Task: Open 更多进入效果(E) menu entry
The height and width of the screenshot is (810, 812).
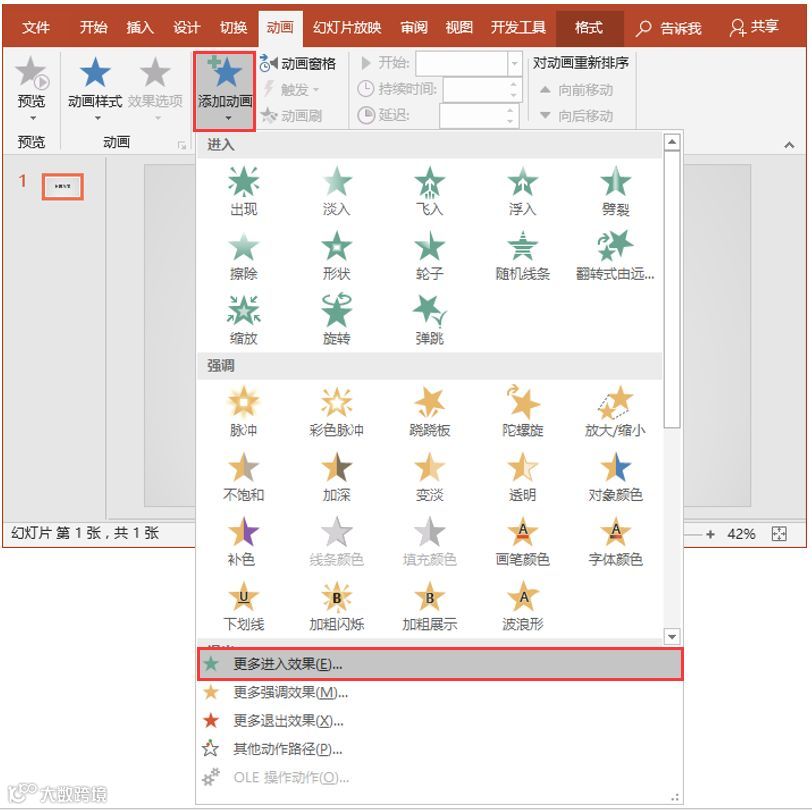Action: [440, 664]
